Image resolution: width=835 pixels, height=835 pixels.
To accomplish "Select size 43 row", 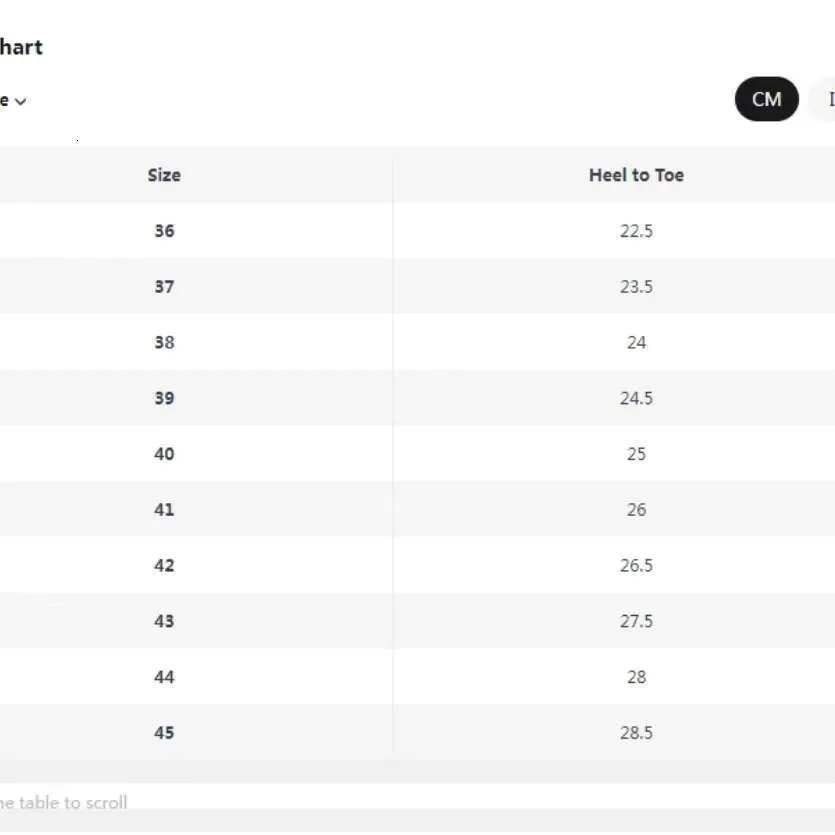I will pos(418,621).
